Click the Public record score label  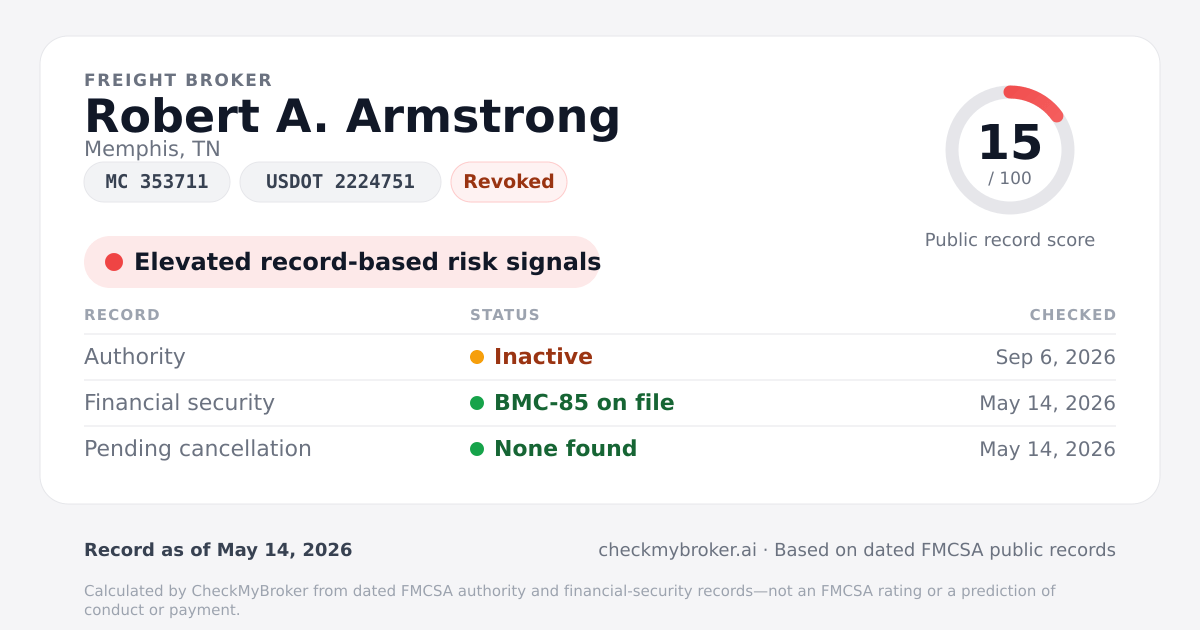(x=1010, y=240)
